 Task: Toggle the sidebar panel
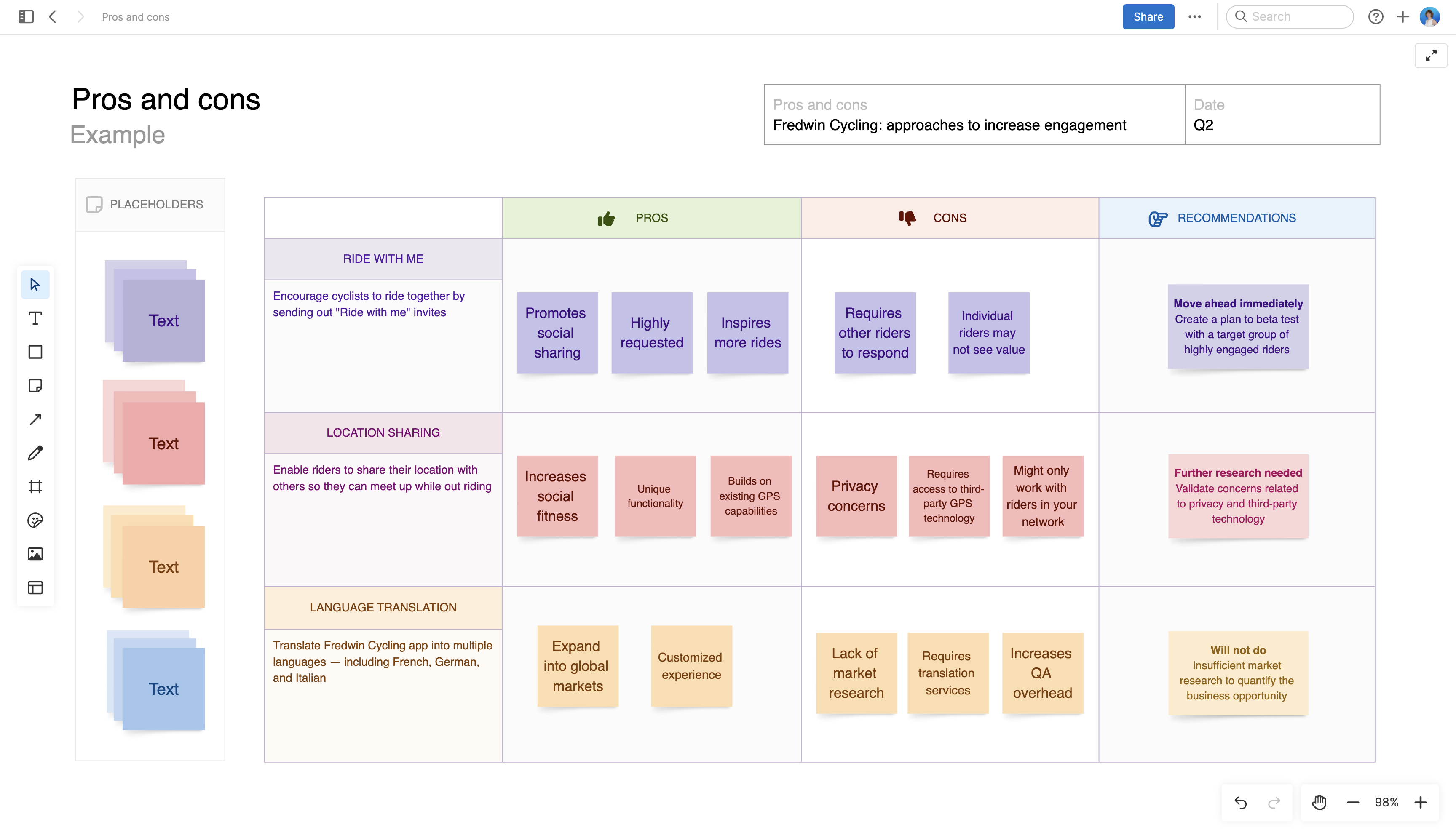click(26, 17)
